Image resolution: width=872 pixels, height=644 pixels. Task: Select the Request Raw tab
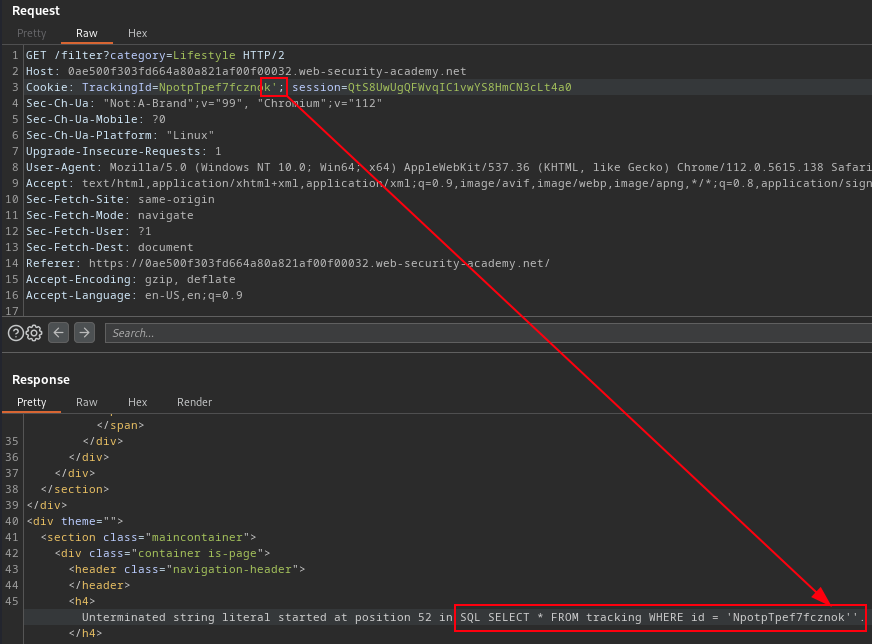[87, 33]
